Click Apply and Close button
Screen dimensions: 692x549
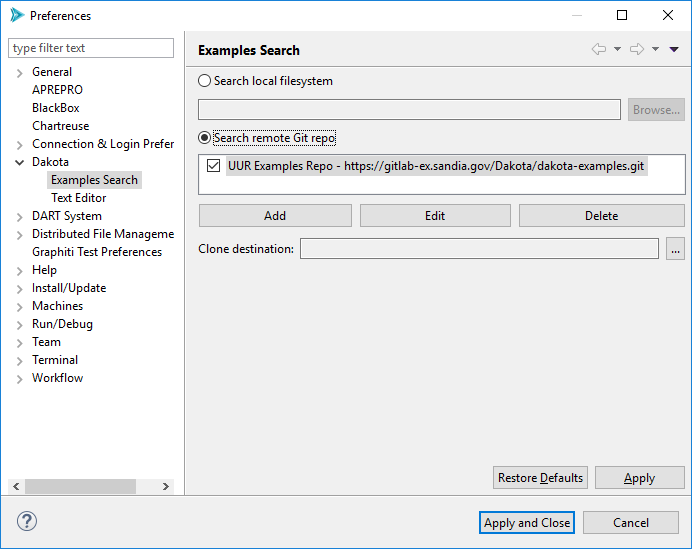pyautogui.click(x=527, y=523)
